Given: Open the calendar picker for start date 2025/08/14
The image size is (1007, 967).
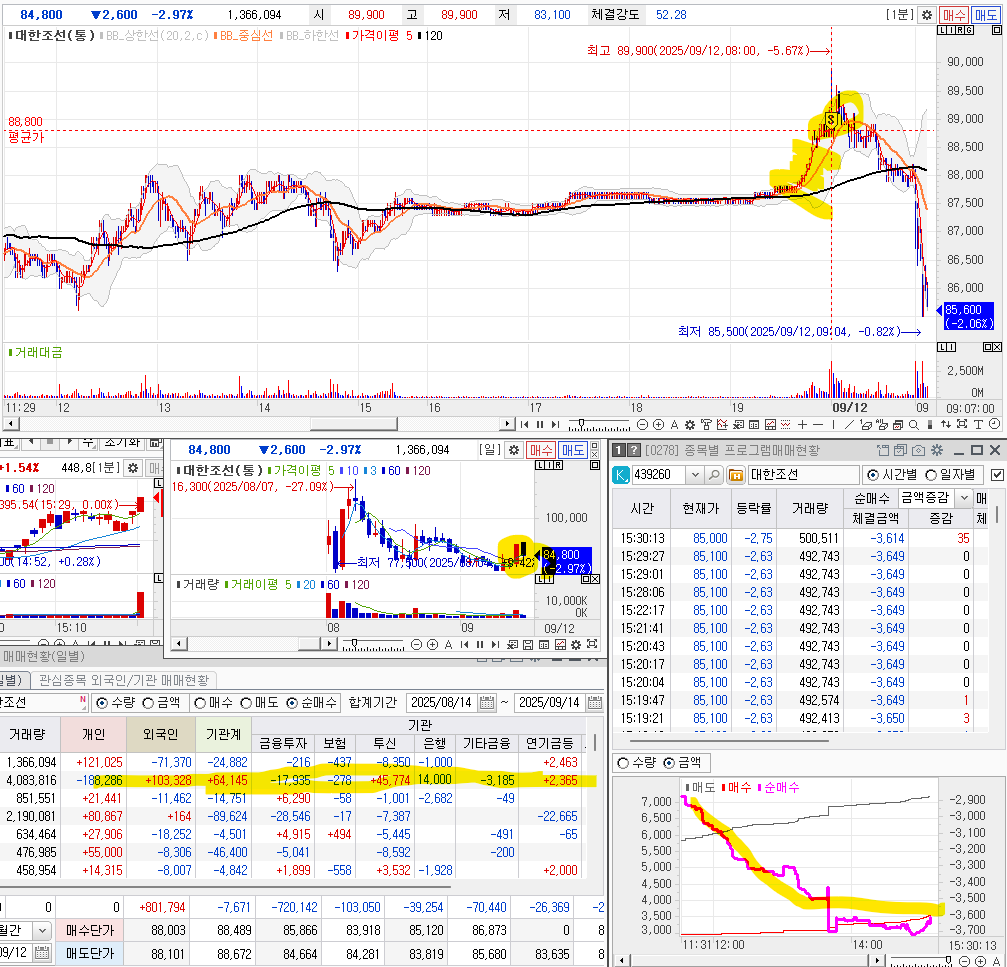Looking at the screenshot, I should [x=487, y=703].
